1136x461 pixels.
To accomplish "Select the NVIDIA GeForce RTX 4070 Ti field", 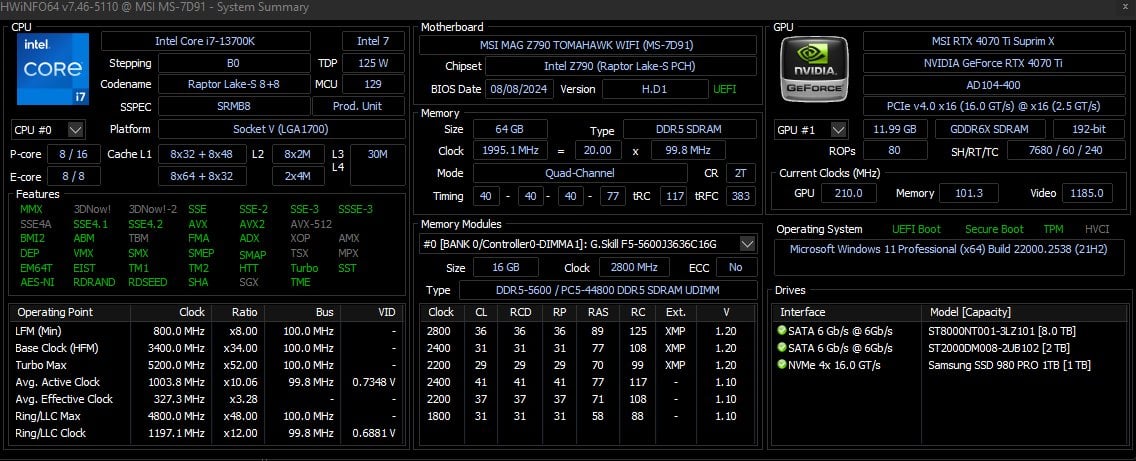I will [x=992, y=63].
